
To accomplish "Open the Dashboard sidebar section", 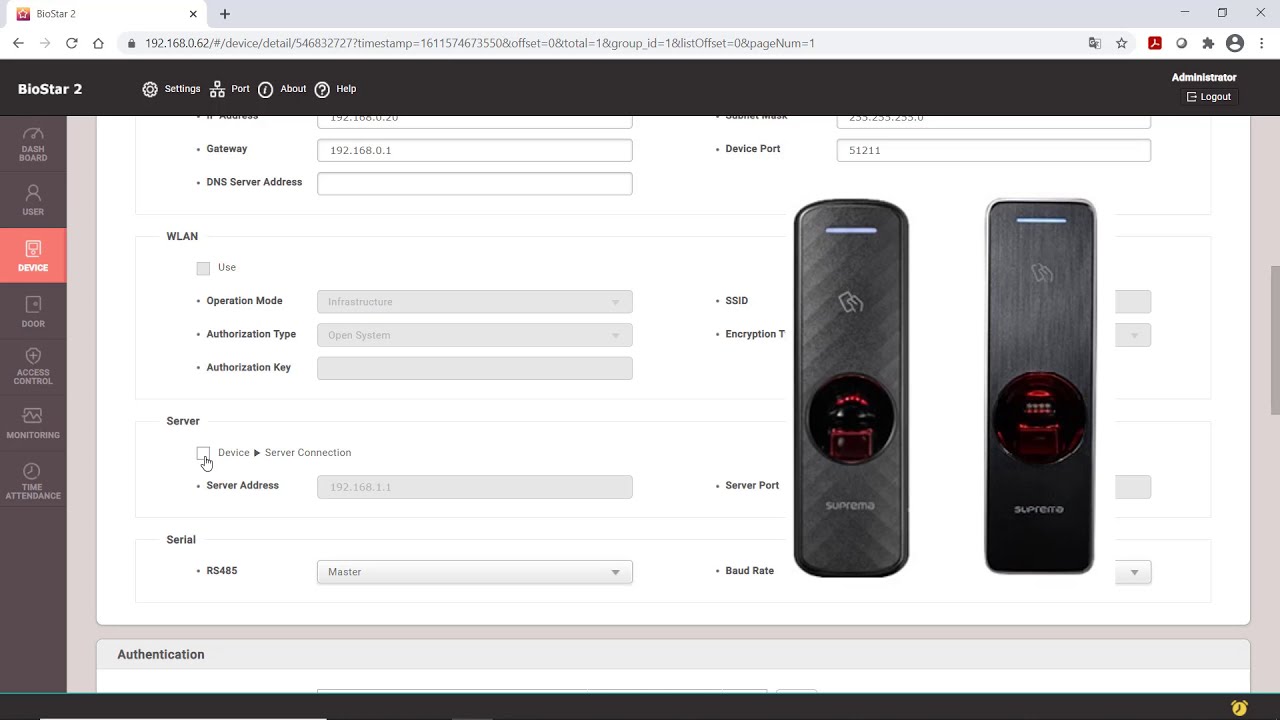I will point(33,144).
